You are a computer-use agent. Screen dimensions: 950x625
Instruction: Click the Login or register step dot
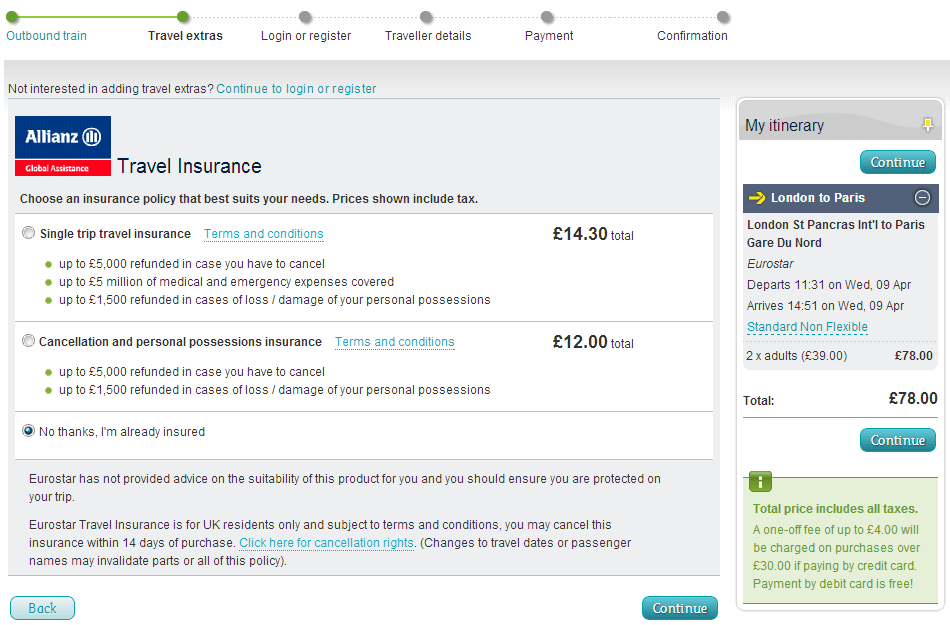click(x=305, y=17)
